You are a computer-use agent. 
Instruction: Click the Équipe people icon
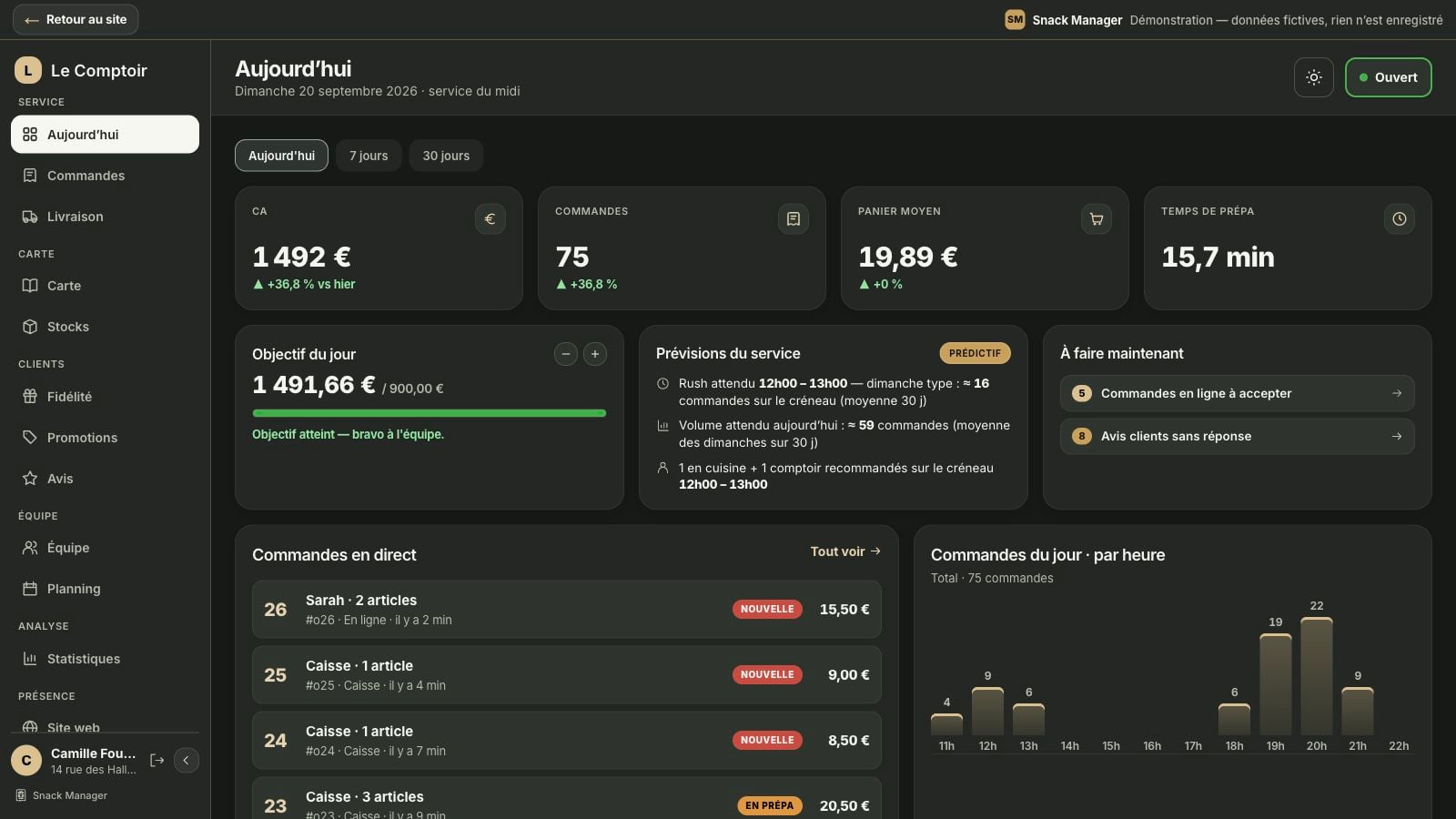click(x=30, y=548)
